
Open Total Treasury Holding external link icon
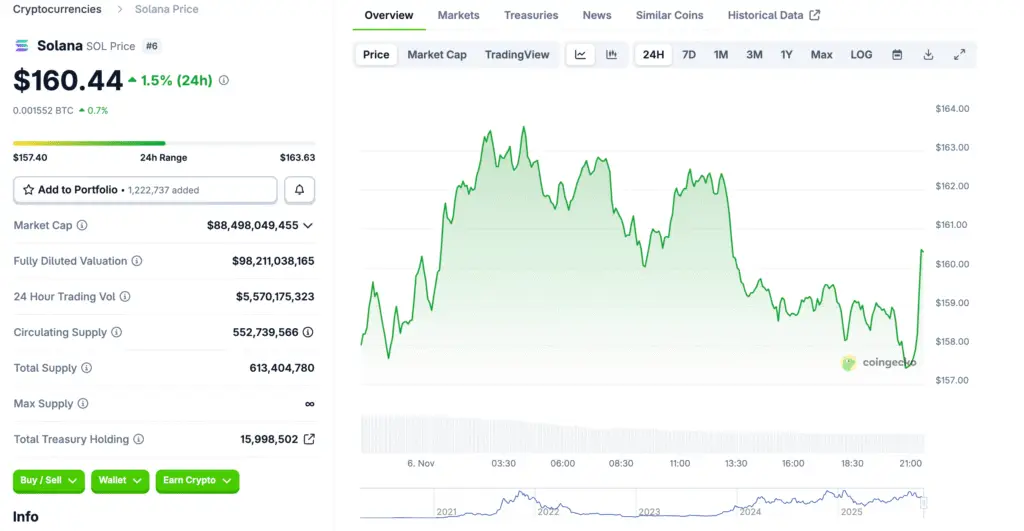309,439
